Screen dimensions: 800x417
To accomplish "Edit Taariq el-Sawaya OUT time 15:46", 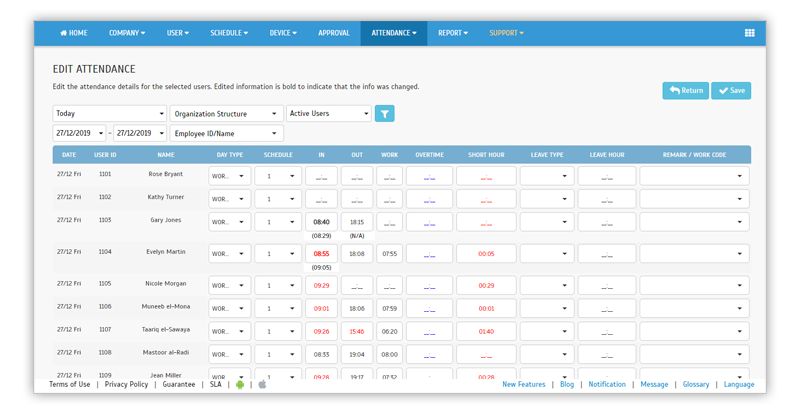I will click(357, 331).
